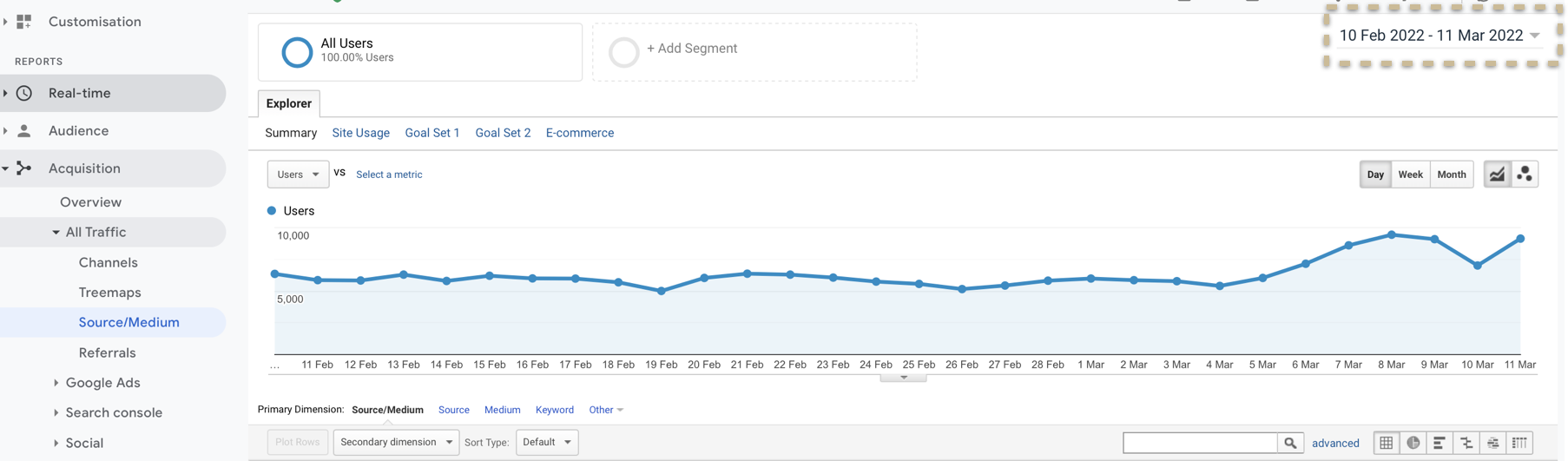Open the Site Usage tab
Image resolution: width=1568 pixels, height=461 pixels.
tap(360, 133)
